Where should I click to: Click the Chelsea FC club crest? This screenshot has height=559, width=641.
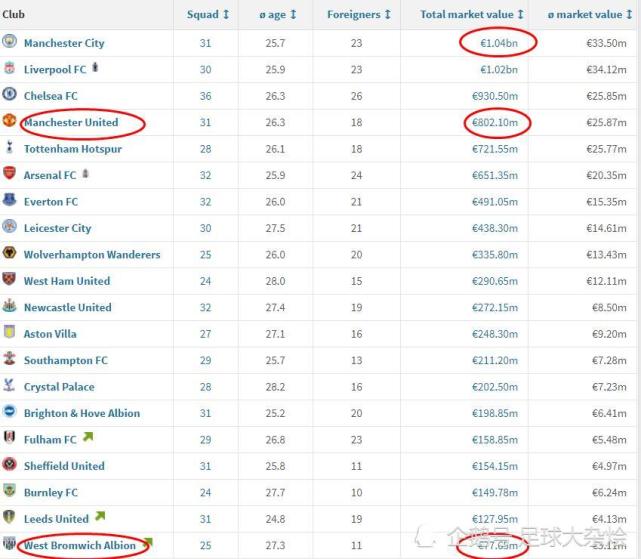coord(9,94)
